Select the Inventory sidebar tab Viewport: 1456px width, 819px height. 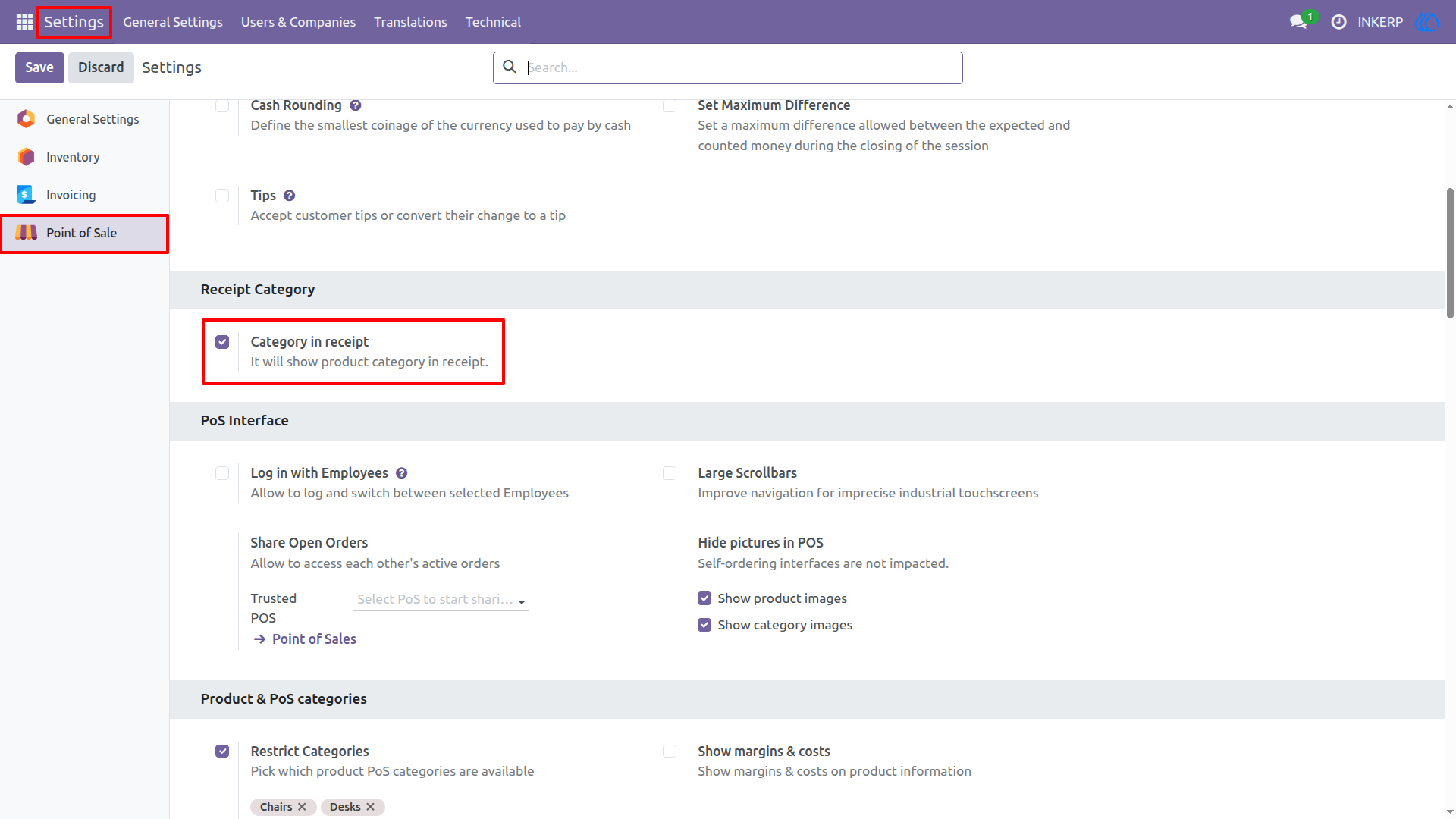click(x=84, y=157)
